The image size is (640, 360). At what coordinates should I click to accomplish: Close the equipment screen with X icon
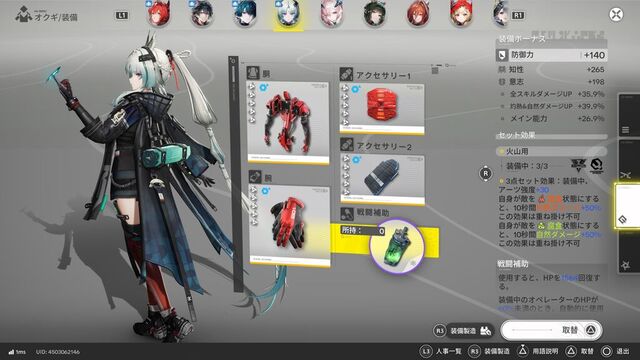[x=616, y=15]
